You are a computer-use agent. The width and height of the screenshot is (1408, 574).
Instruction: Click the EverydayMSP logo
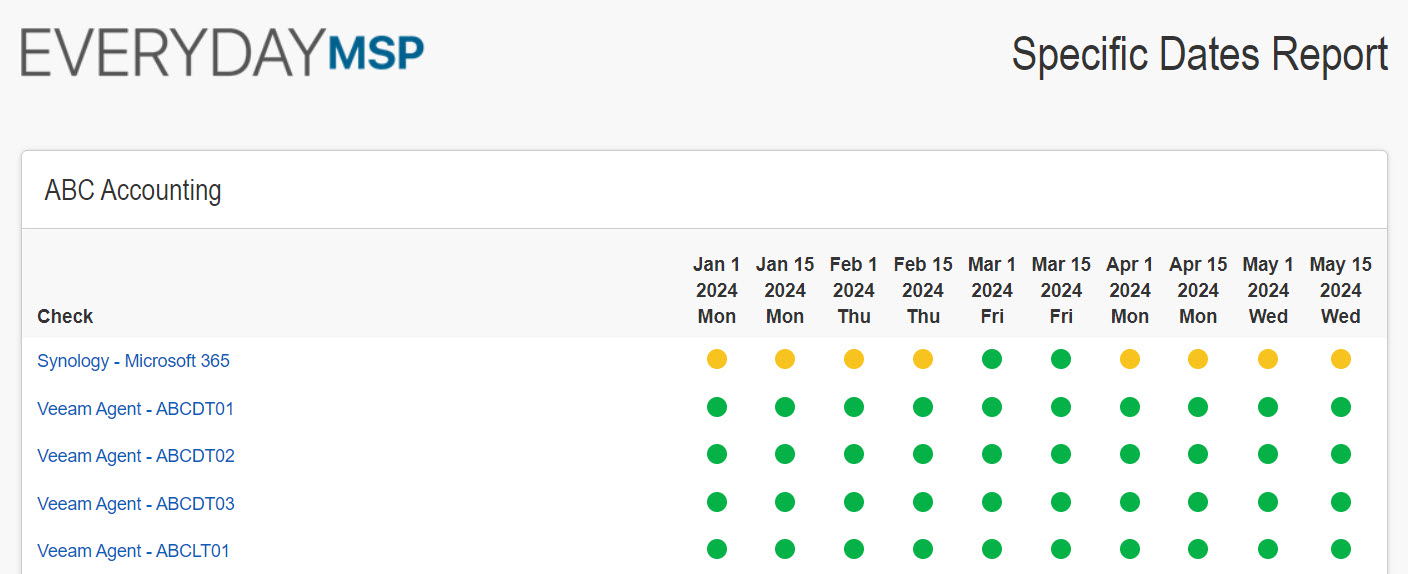pos(222,53)
